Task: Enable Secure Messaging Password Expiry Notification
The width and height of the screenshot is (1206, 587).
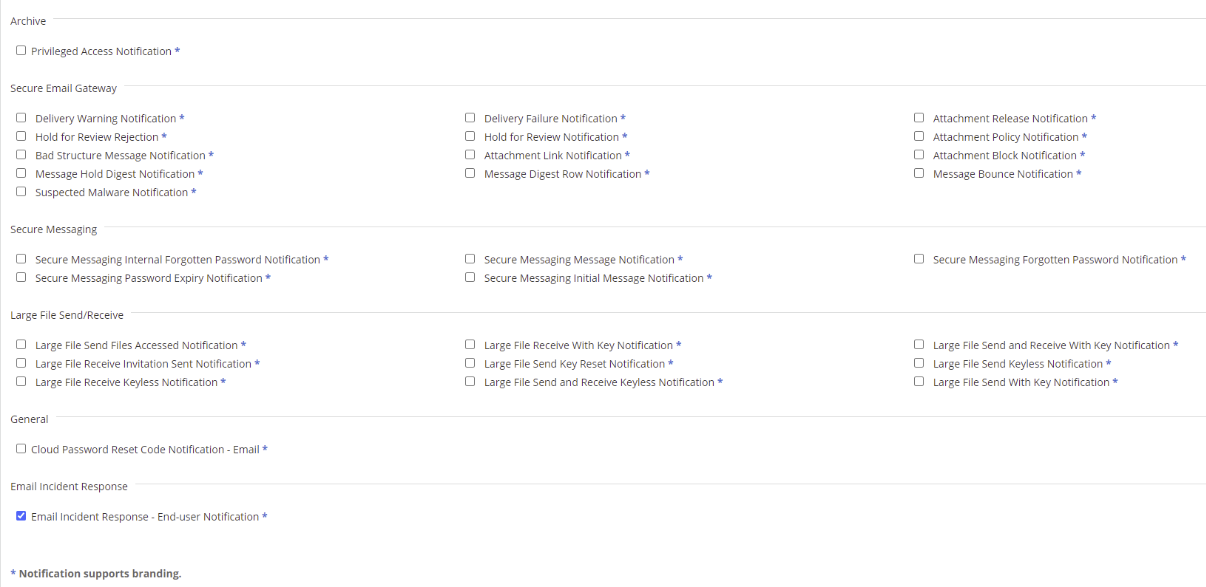Action: pyautogui.click(x=21, y=278)
